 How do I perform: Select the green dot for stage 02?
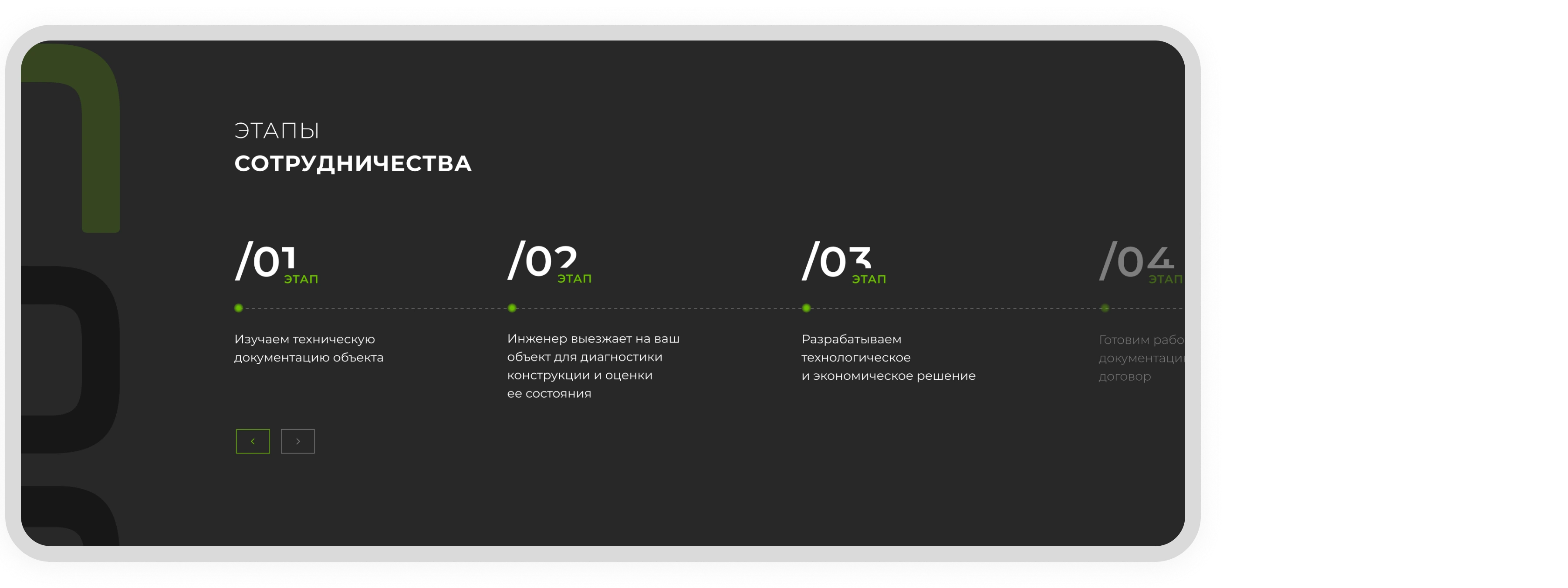click(x=512, y=308)
